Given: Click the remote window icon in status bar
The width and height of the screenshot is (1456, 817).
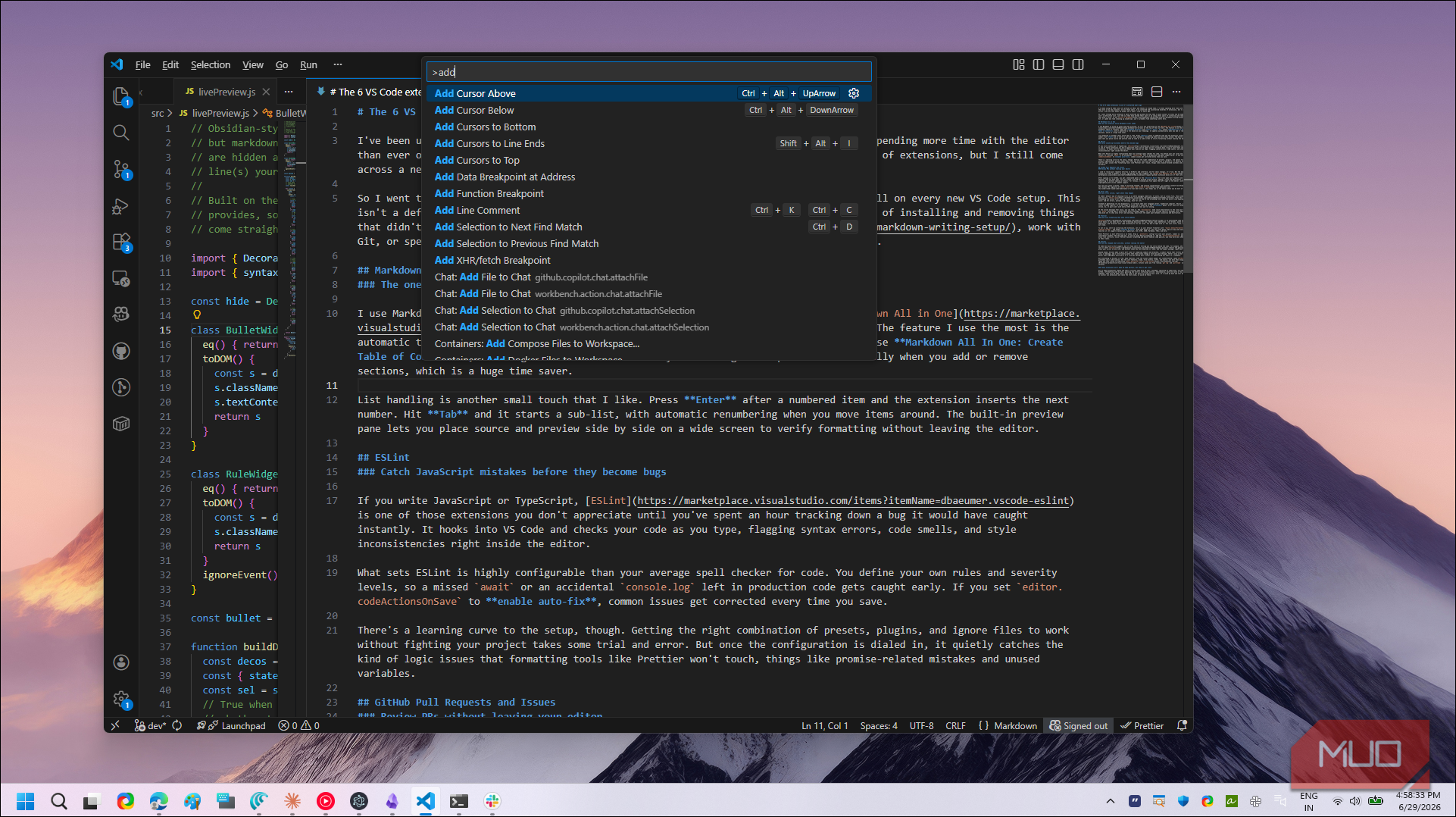Looking at the screenshot, I should coord(115,725).
